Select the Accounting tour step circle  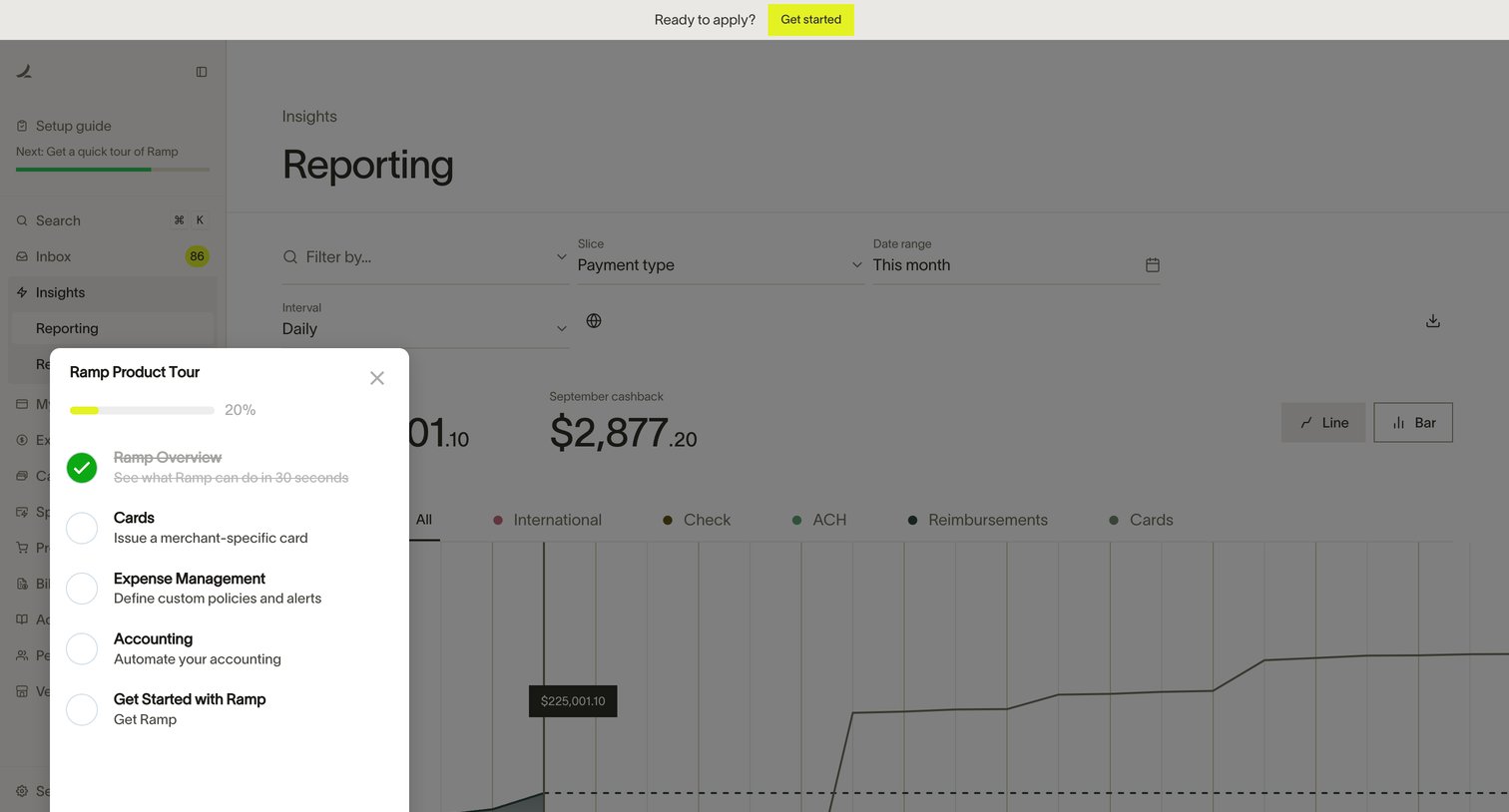click(x=82, y=649)
